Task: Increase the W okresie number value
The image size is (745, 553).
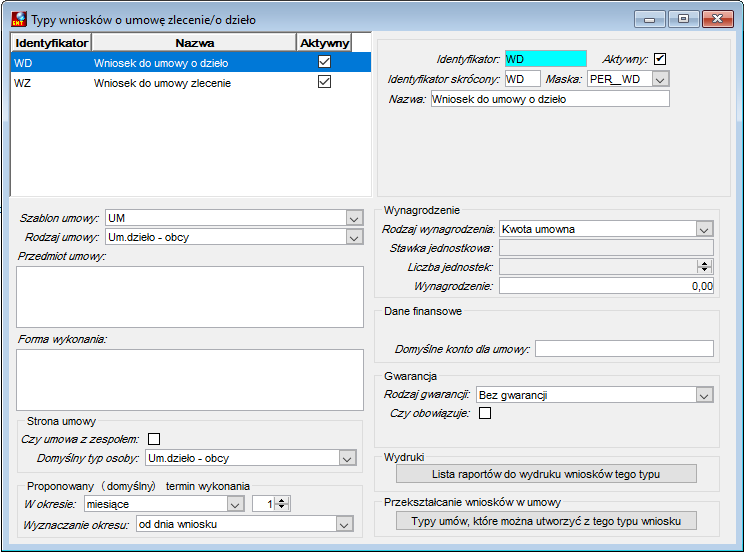Action: 282,500
